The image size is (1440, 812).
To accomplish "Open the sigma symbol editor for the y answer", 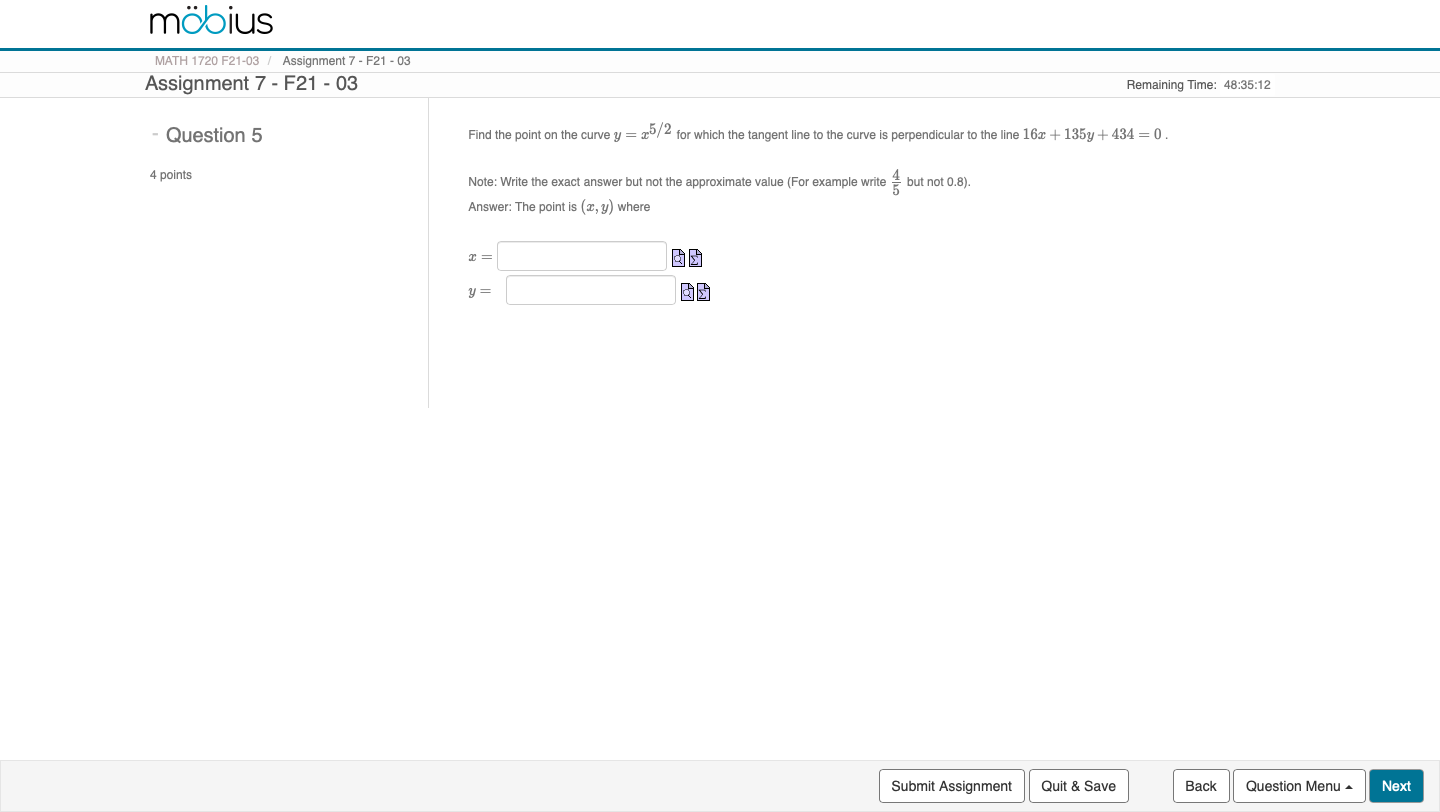I will click(703, 292).
